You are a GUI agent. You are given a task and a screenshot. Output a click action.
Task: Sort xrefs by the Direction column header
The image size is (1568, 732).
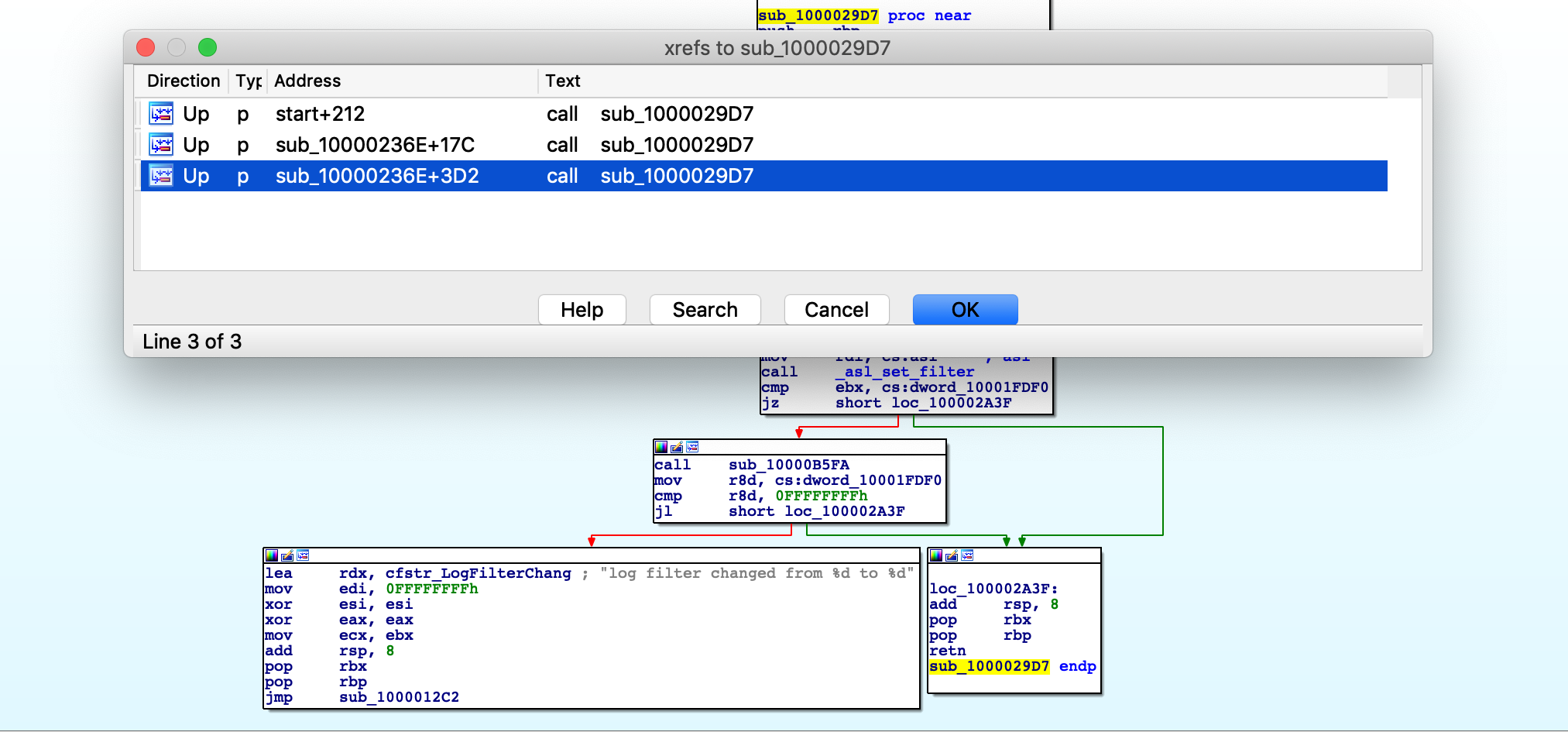tap(184, 81)
